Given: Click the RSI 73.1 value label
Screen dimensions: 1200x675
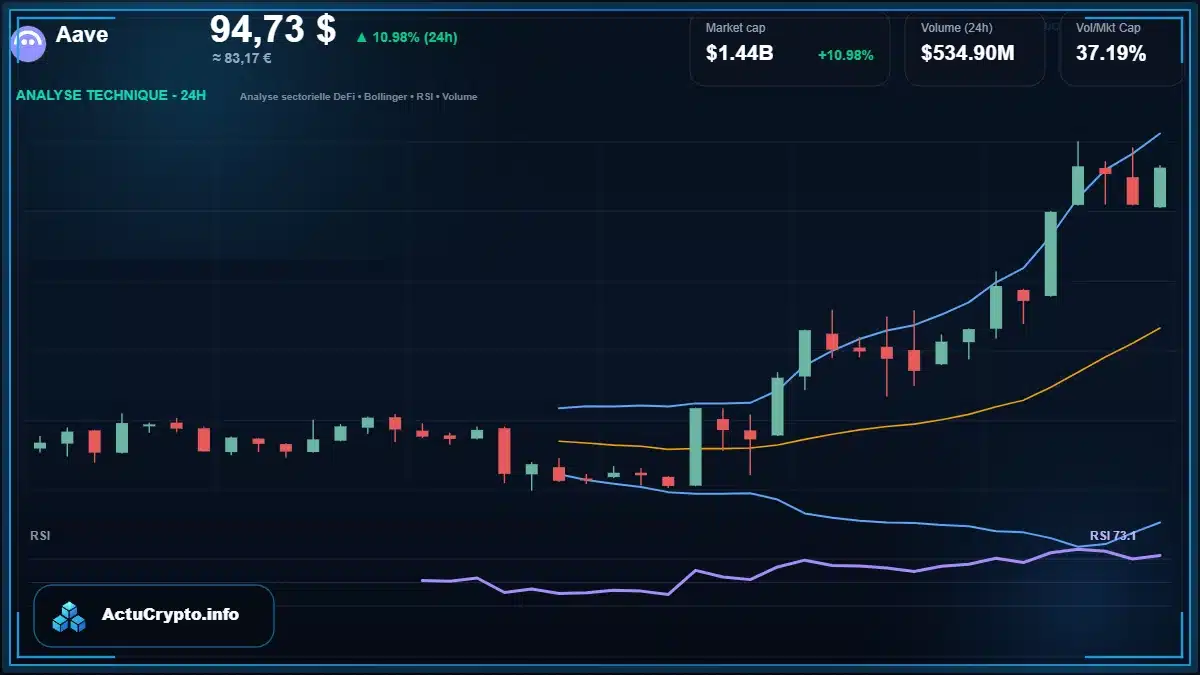Looking at the screenshot, I should tap(1113, 536).
